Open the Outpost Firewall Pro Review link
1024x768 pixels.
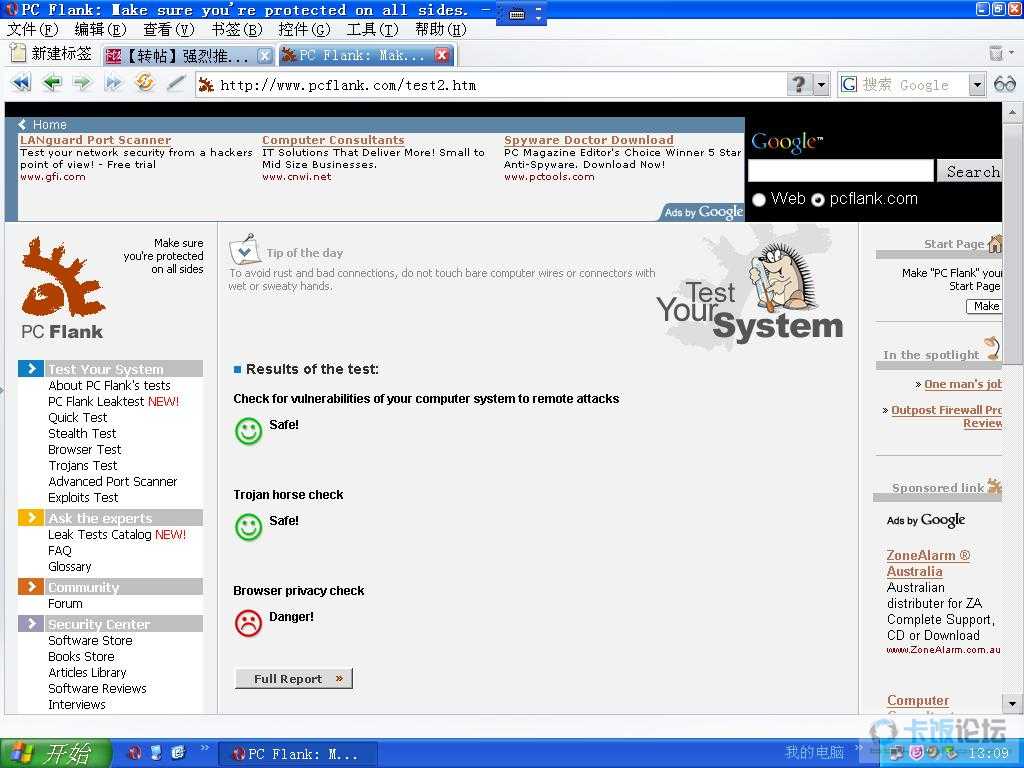click(947, 417)
